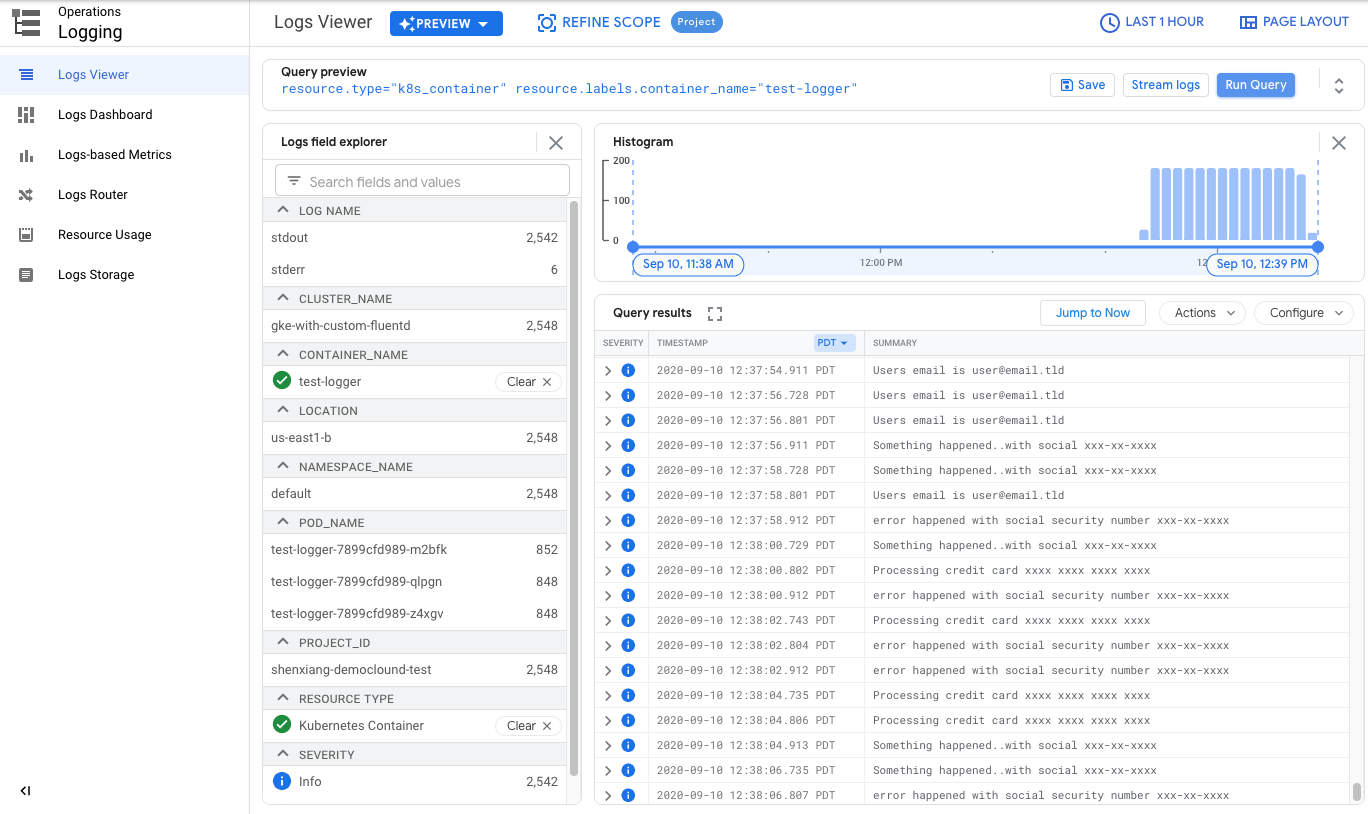Image resolution: width=1368 pixels, height=814 pixels.
Task: Click the Search fields and values input
Action: coord(422,179)
